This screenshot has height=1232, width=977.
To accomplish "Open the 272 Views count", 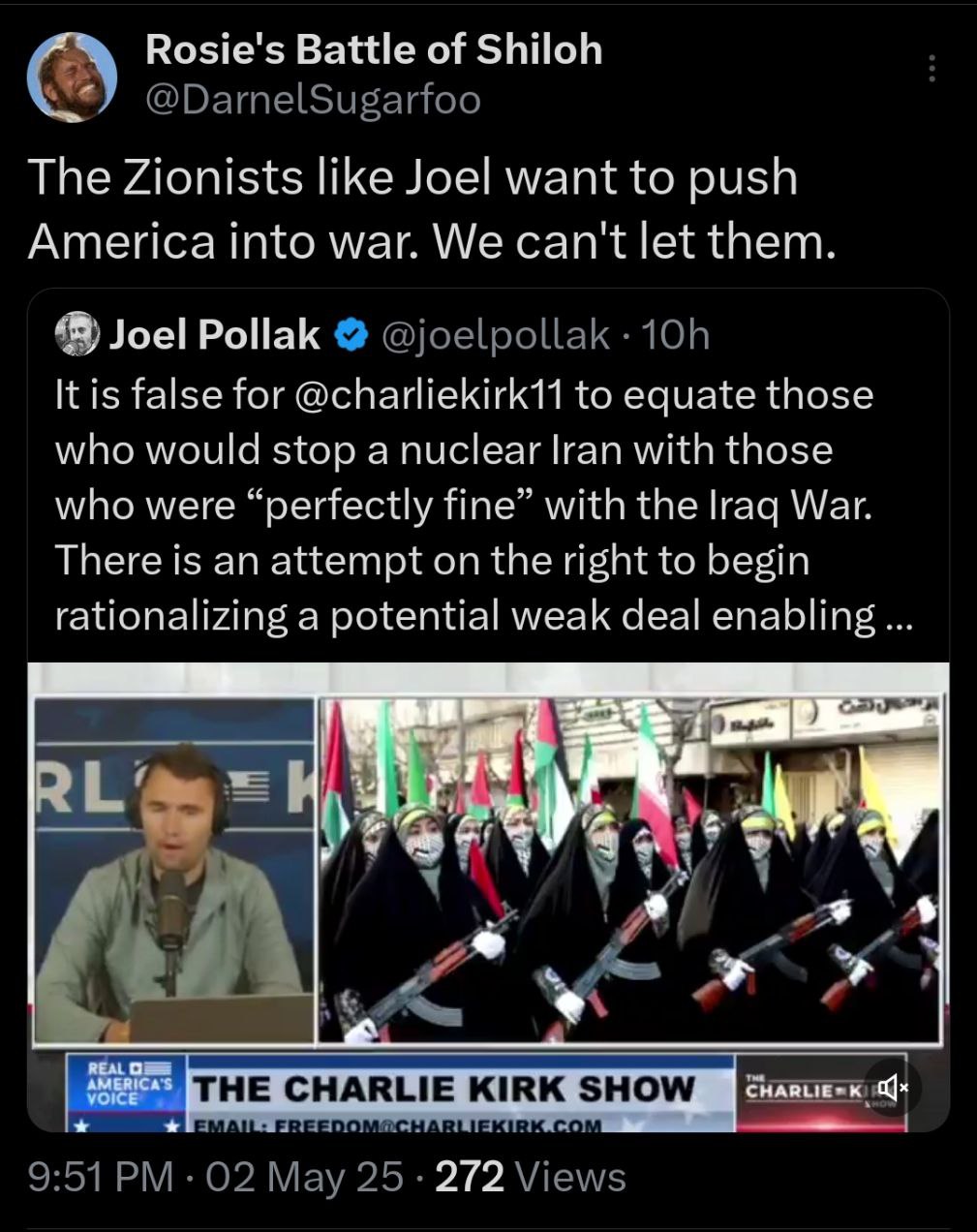I will click(531, 1177).
